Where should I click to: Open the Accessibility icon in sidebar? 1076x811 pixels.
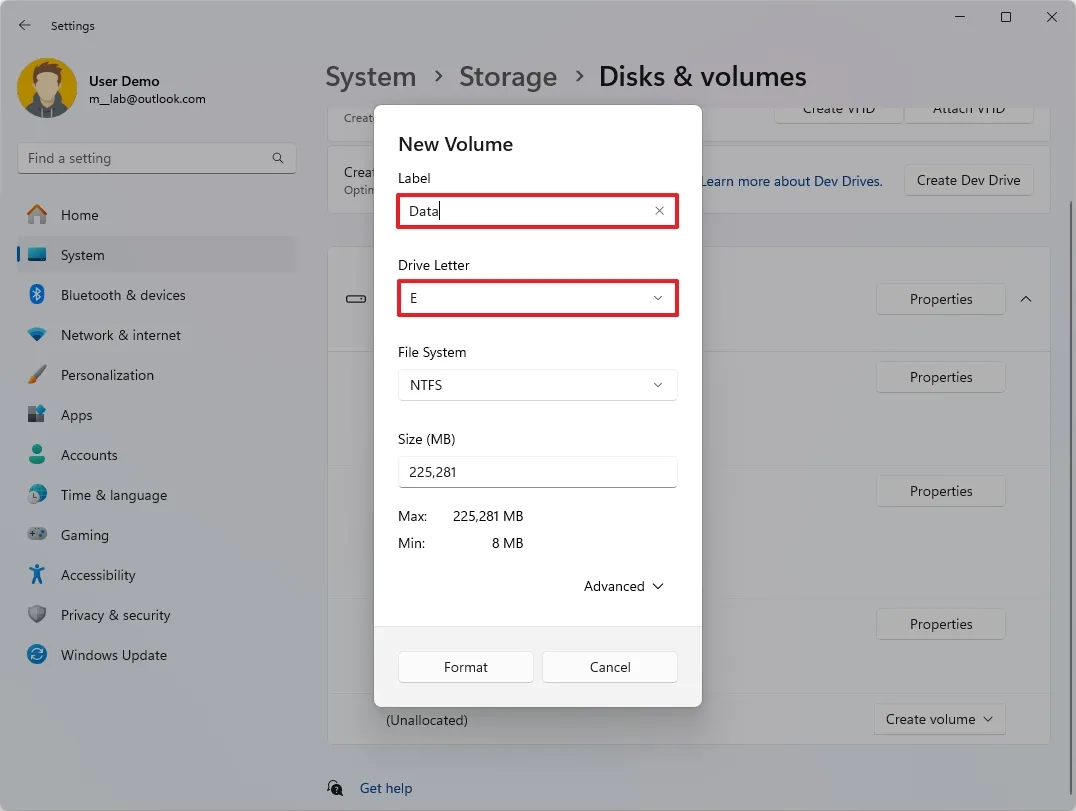[37, 575]
